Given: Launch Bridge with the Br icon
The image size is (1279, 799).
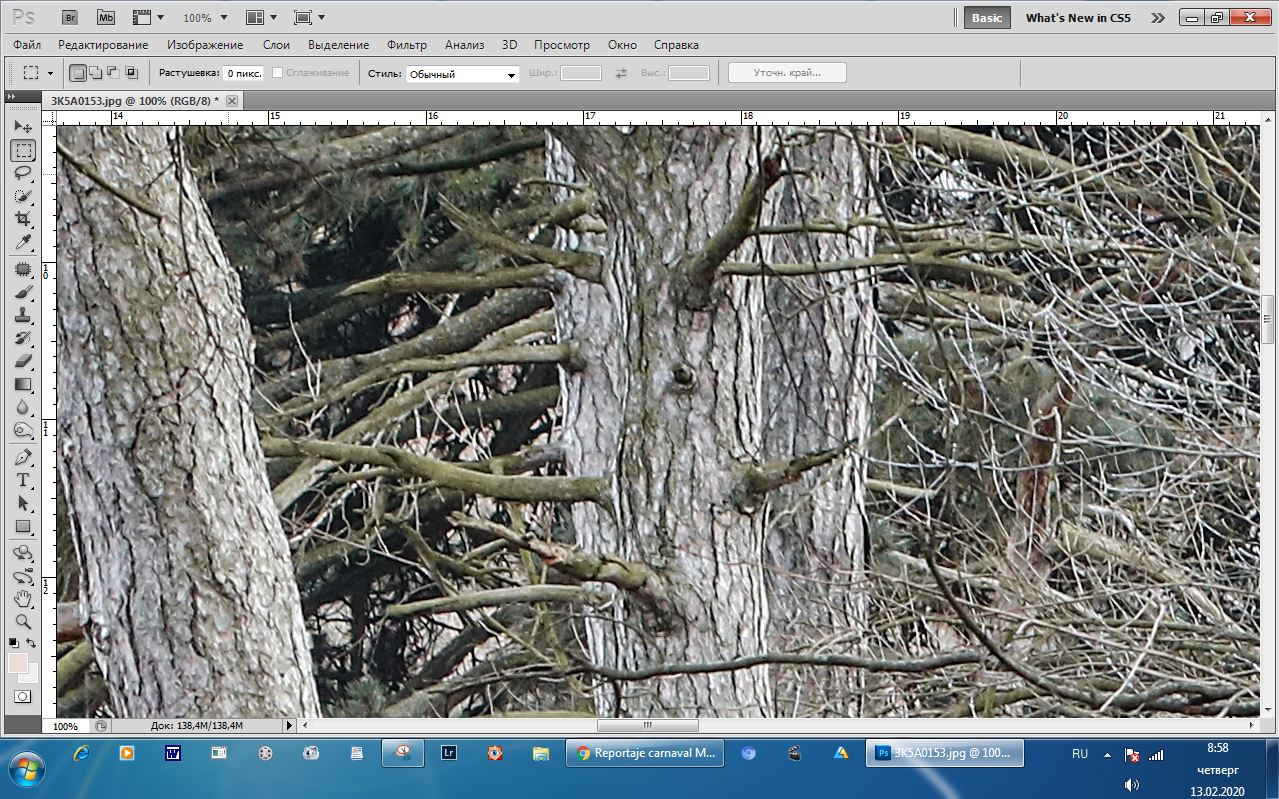Looking at the screenshot, I should (70, 17).
